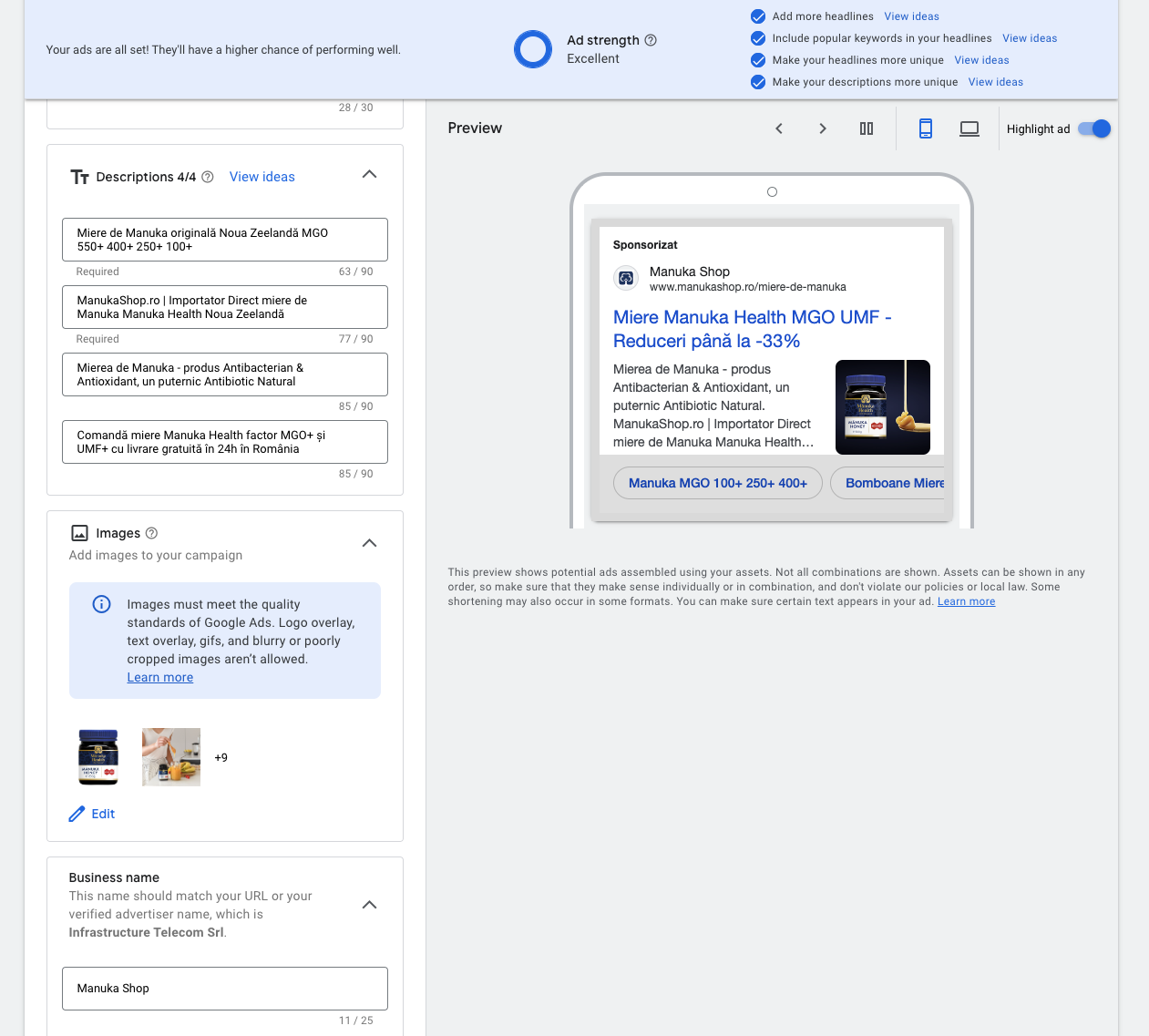Collapse the Business name section
The image size is (1149, 1036).
point(369,905)
